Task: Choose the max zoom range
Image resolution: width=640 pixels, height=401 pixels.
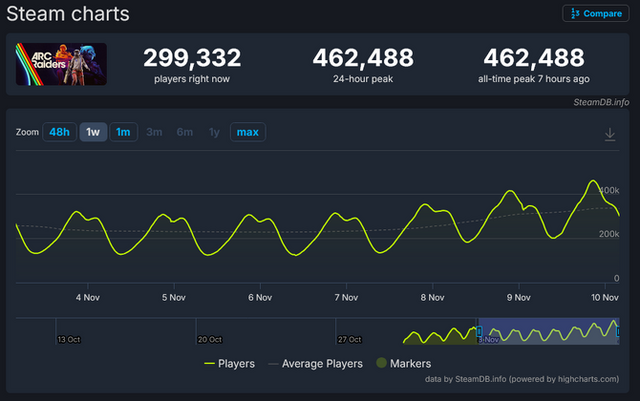Action: coord(248,132)
